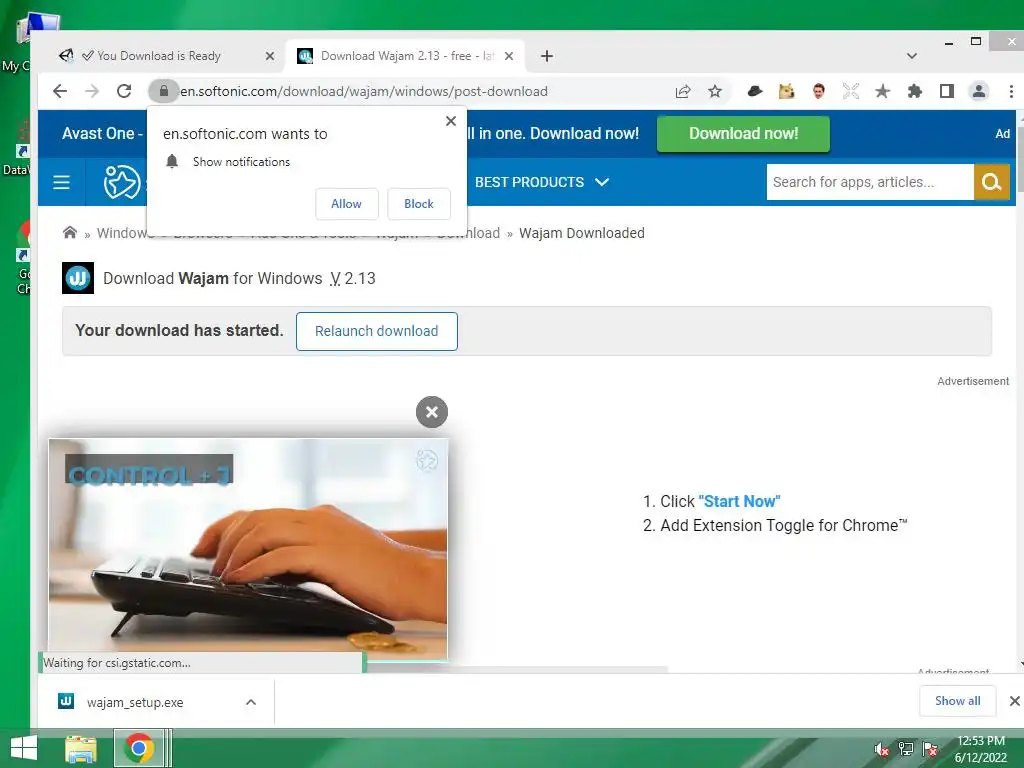Click the Wajam app logo icon

pos(78,278)
